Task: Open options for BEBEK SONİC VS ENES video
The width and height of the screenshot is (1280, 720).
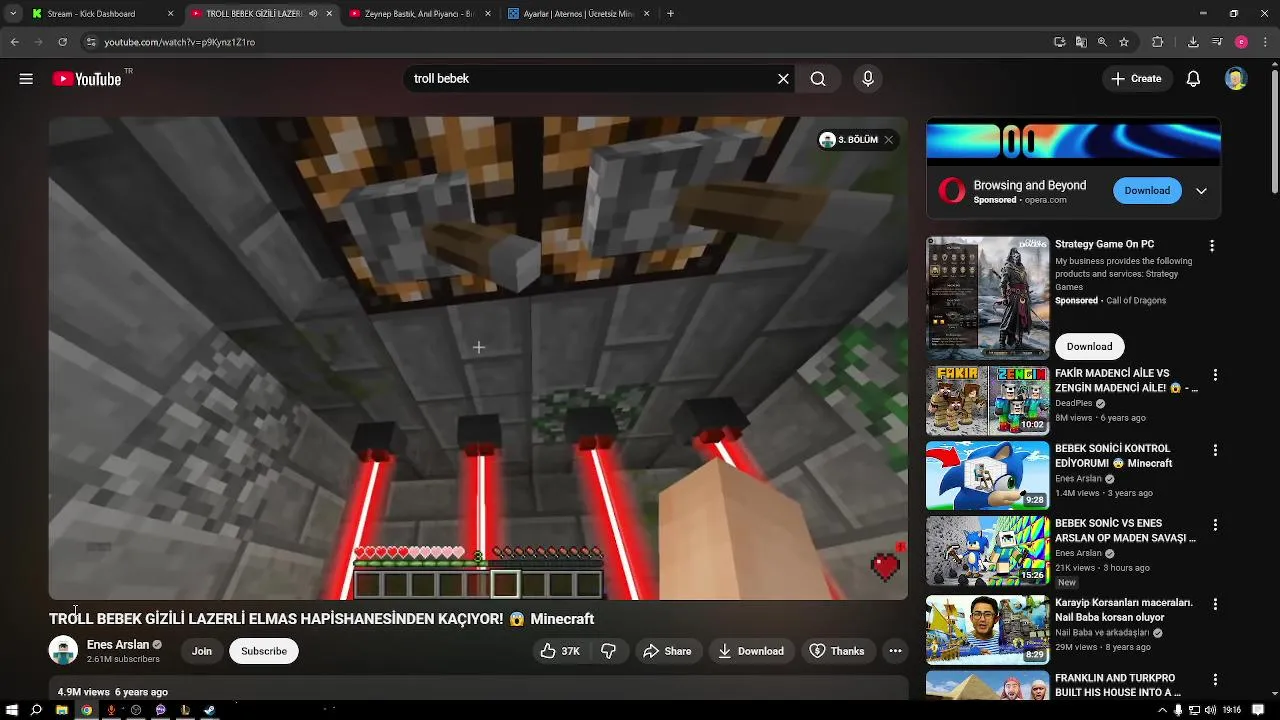Action: 1215,525
